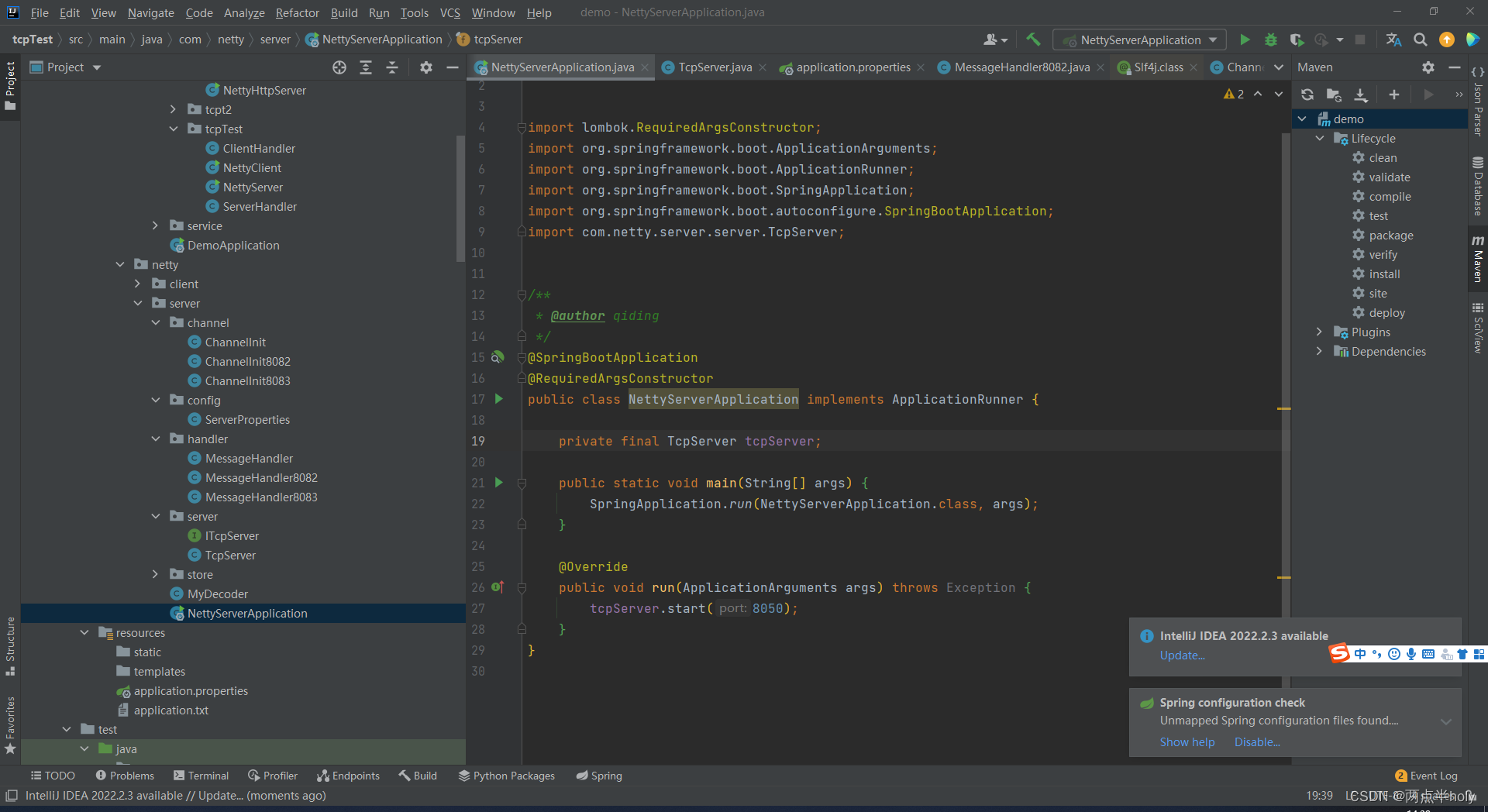Open NettyServerApplication run configuration dropdown

click(1140, 40)
